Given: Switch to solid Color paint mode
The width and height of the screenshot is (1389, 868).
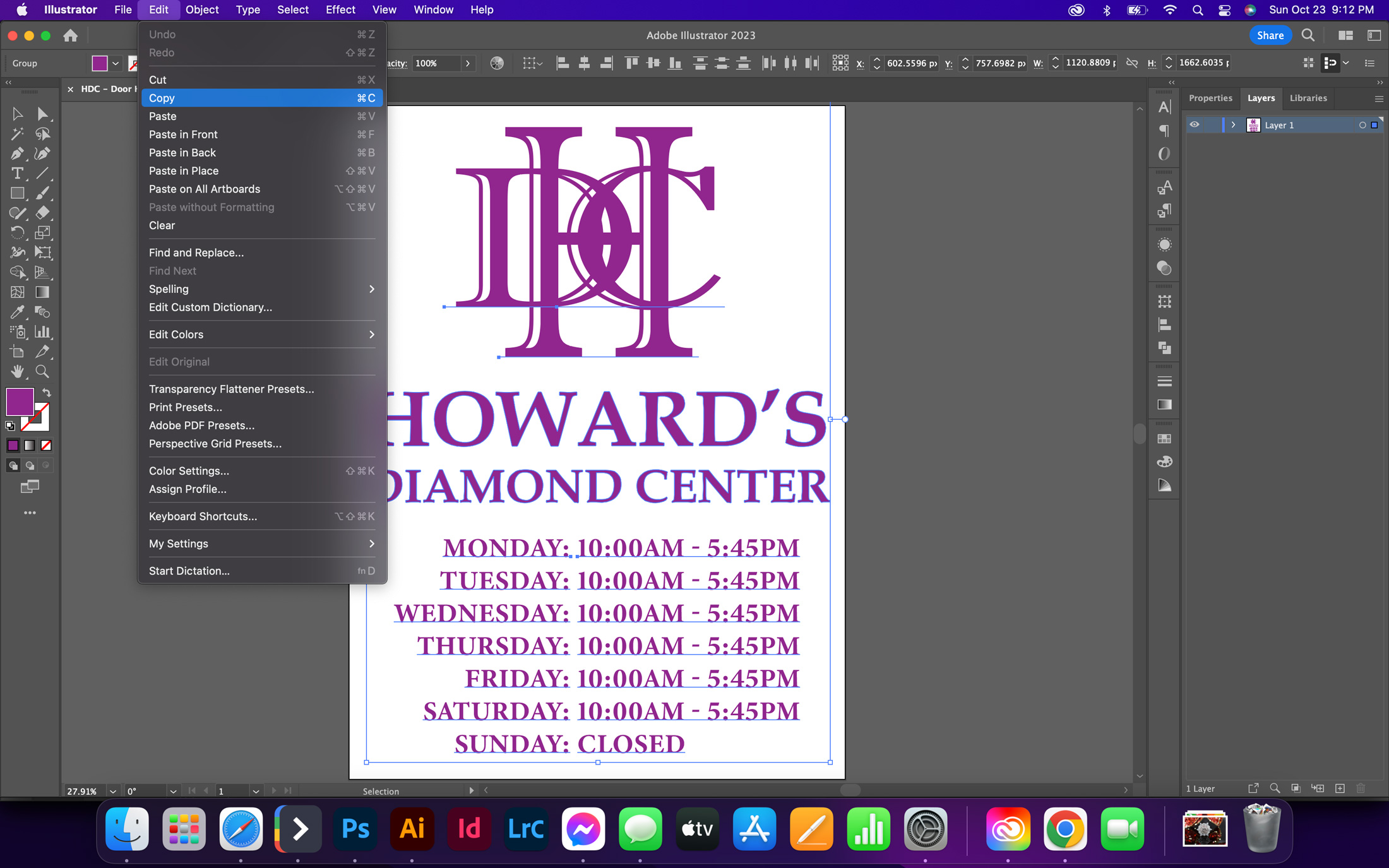Looking at the screenshot, I should click(x=13, y=446).
